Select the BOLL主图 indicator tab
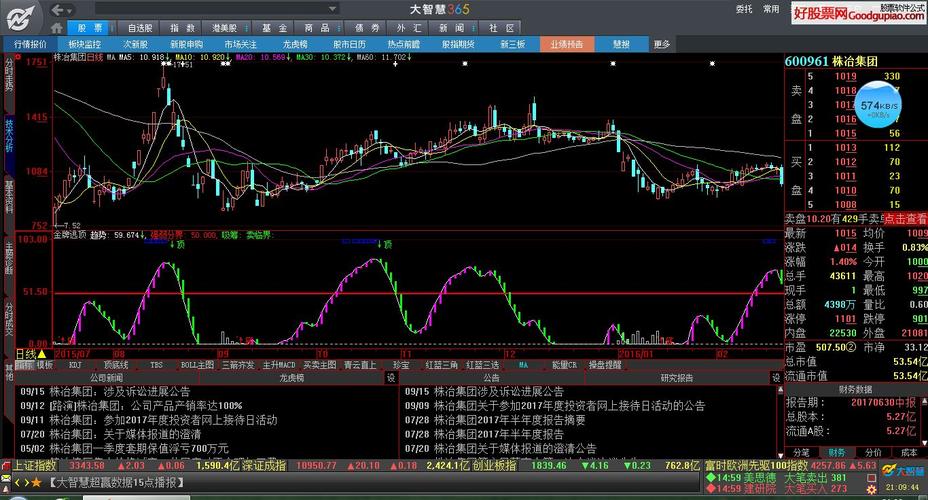 (197, 365)
